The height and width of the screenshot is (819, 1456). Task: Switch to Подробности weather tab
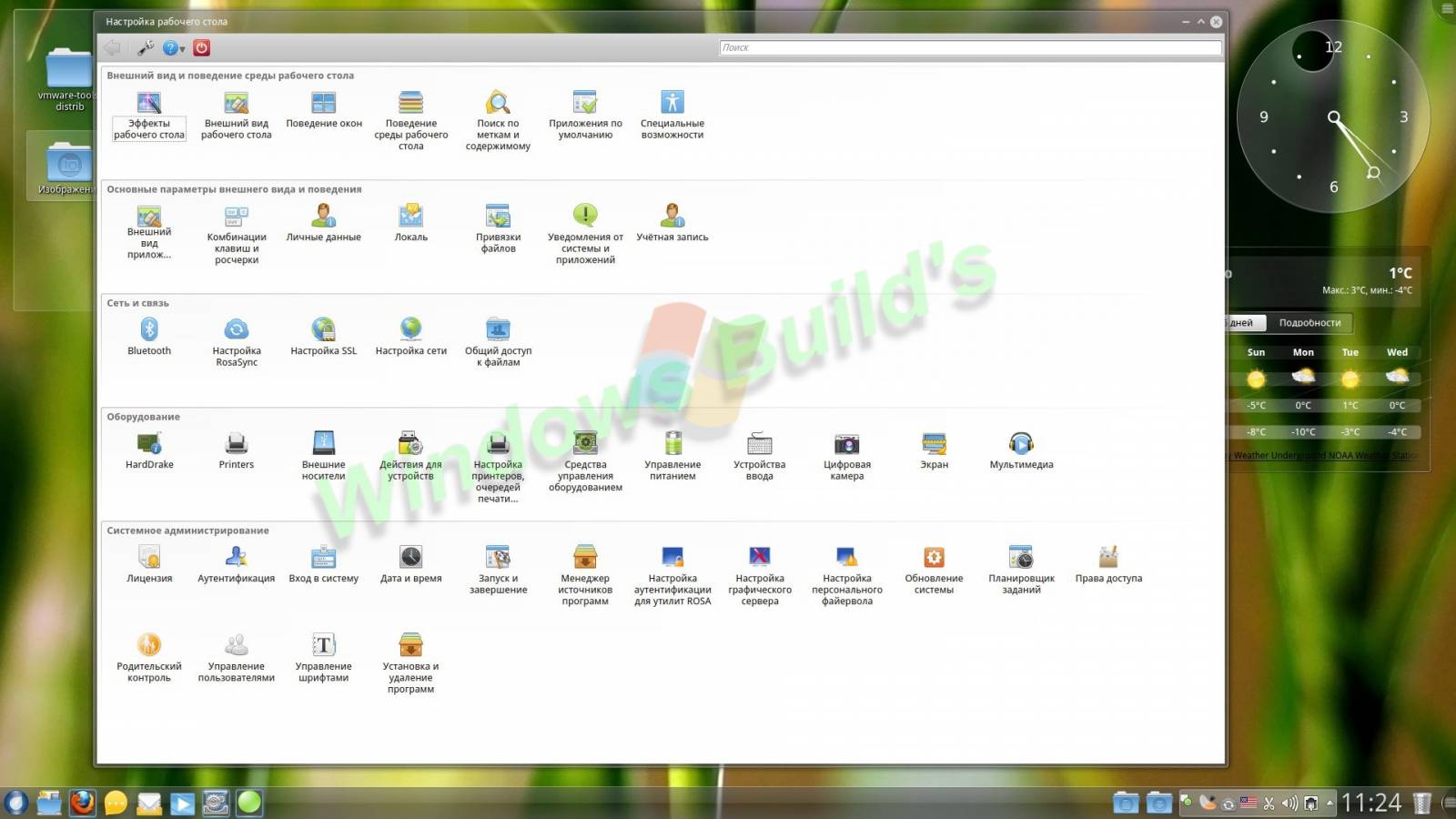click(x=1309, y=323)
